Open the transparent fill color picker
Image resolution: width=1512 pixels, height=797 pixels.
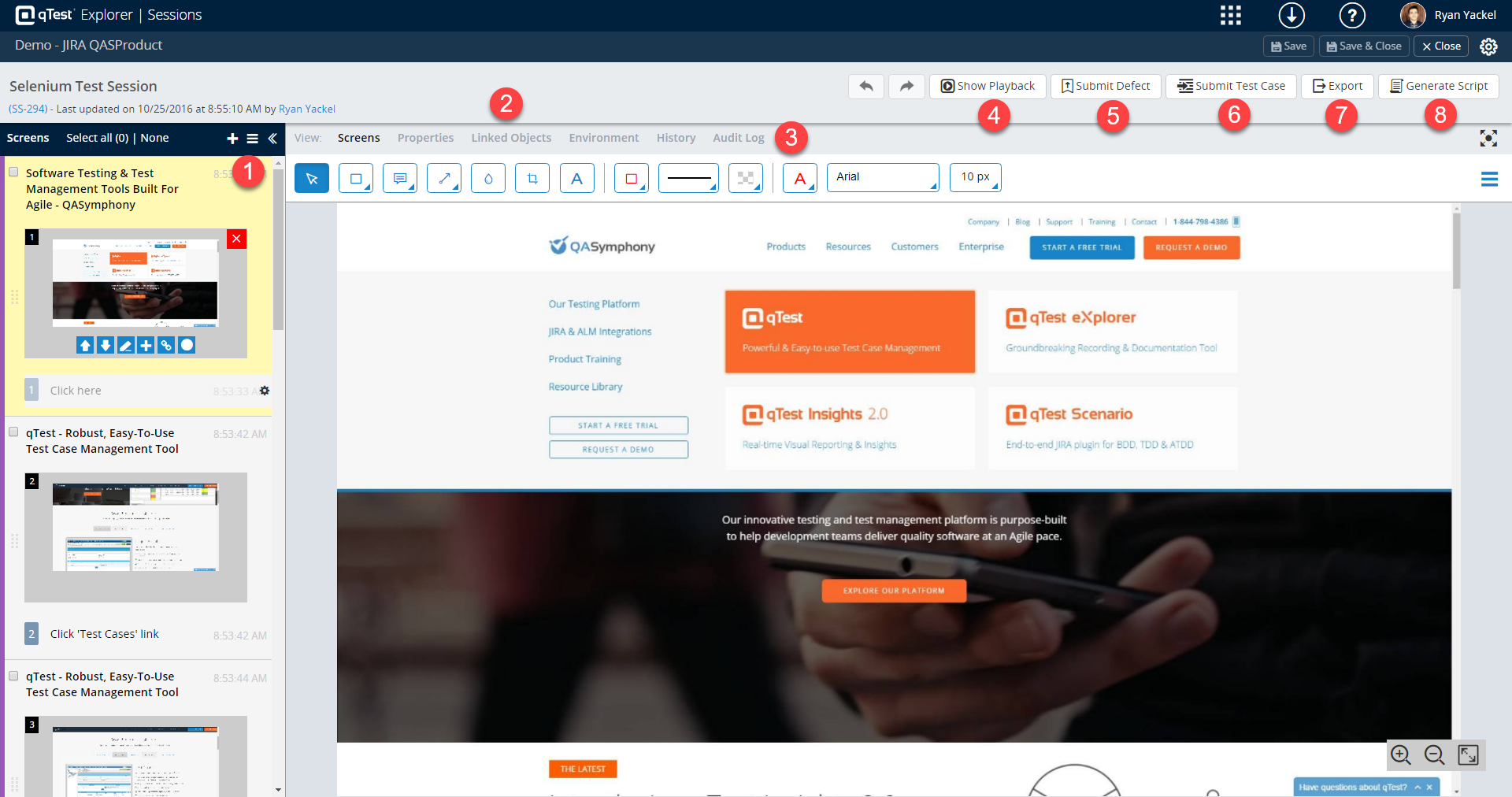746,178
